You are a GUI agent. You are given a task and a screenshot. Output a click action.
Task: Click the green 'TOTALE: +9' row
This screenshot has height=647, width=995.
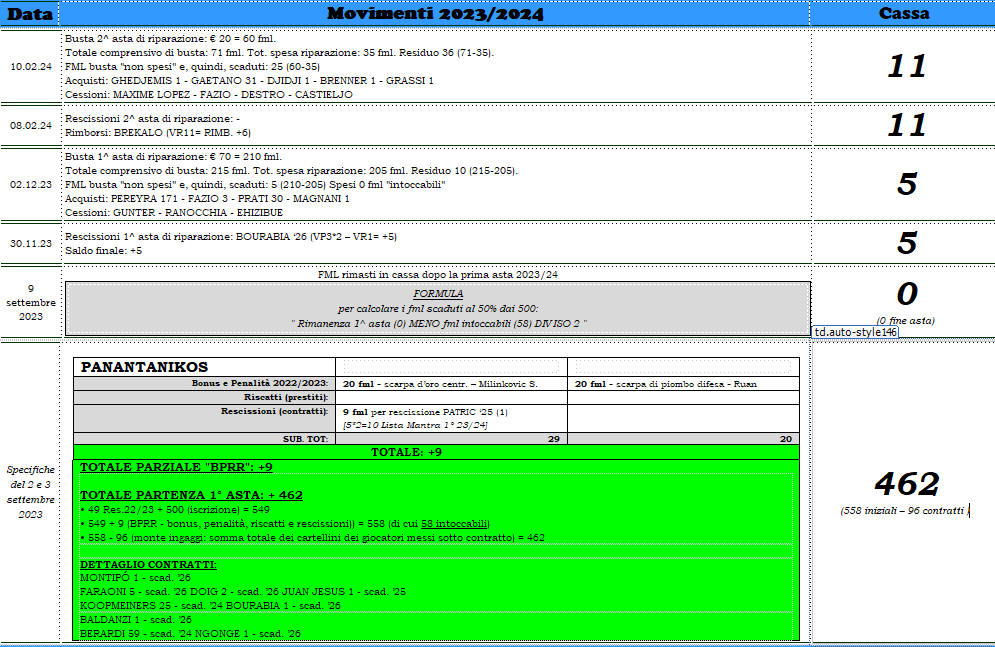pos(437,452)
